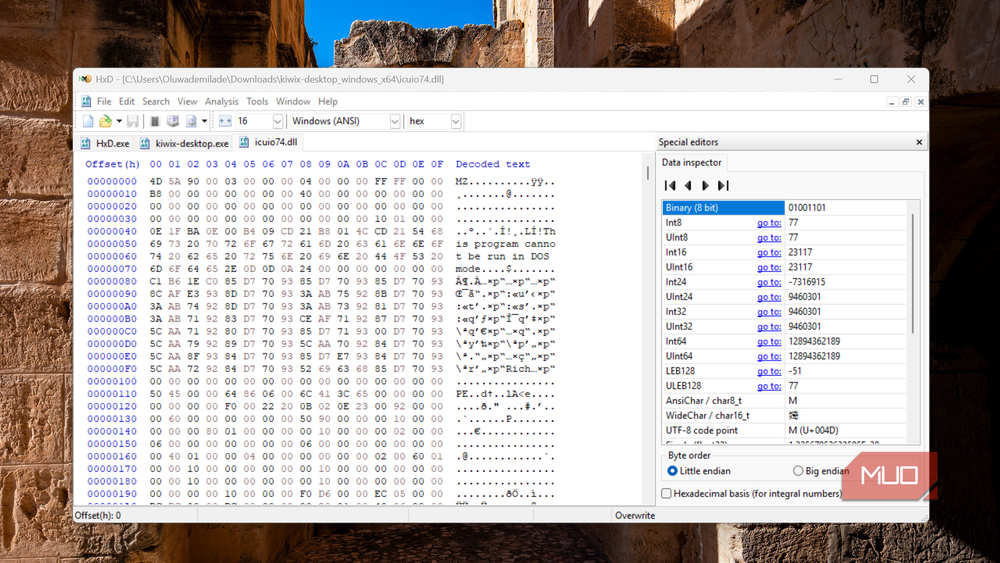The image size is (1000, 563).
Task: Jump to first byte in Data inspector
Action: click(670, 186)
